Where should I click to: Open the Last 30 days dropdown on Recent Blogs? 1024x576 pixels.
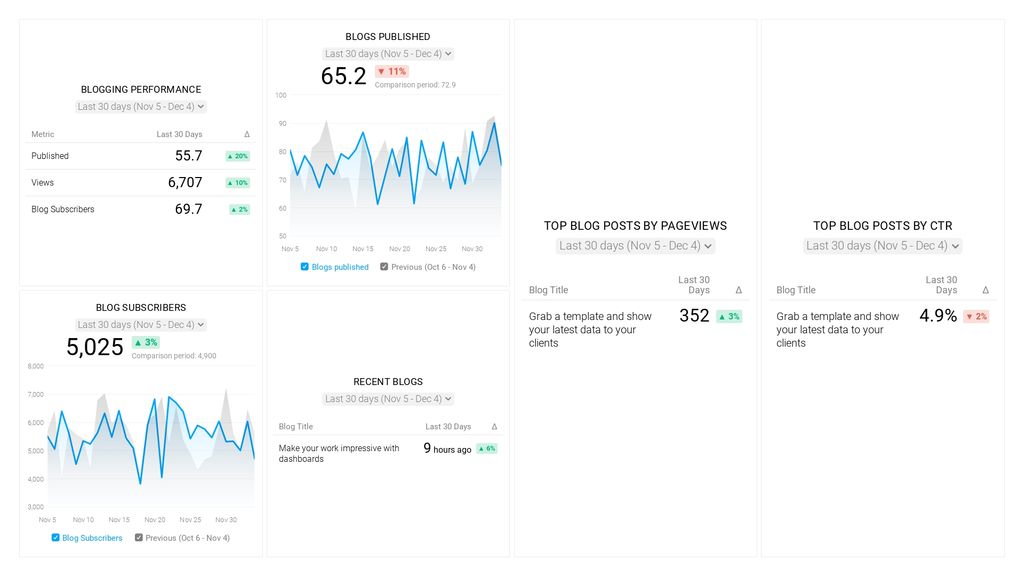pos(387,398)
